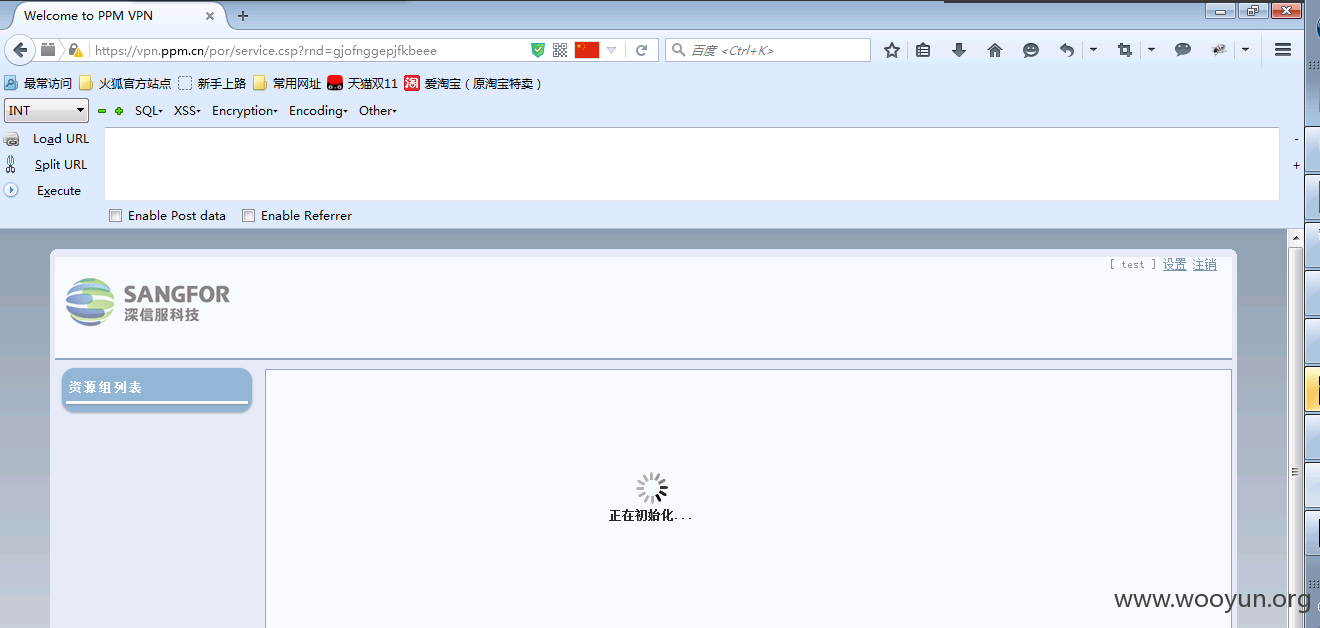The image size is (1320, 628).
Task: Open dropdown arrow next to undo icon
Action: 1093,50
